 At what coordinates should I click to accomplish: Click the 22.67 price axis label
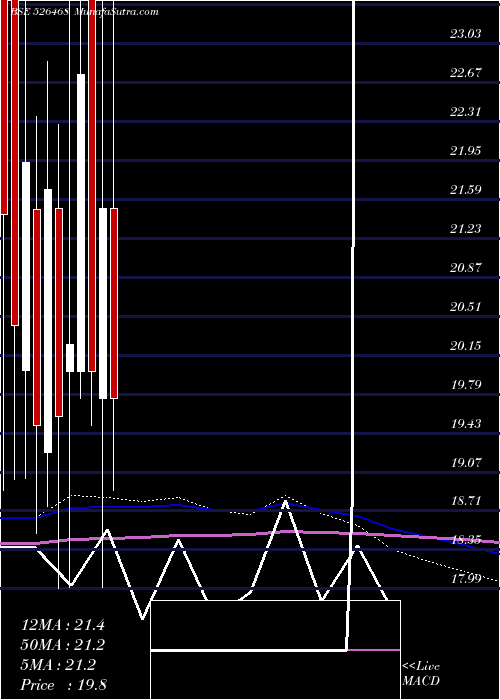point(466,73)
